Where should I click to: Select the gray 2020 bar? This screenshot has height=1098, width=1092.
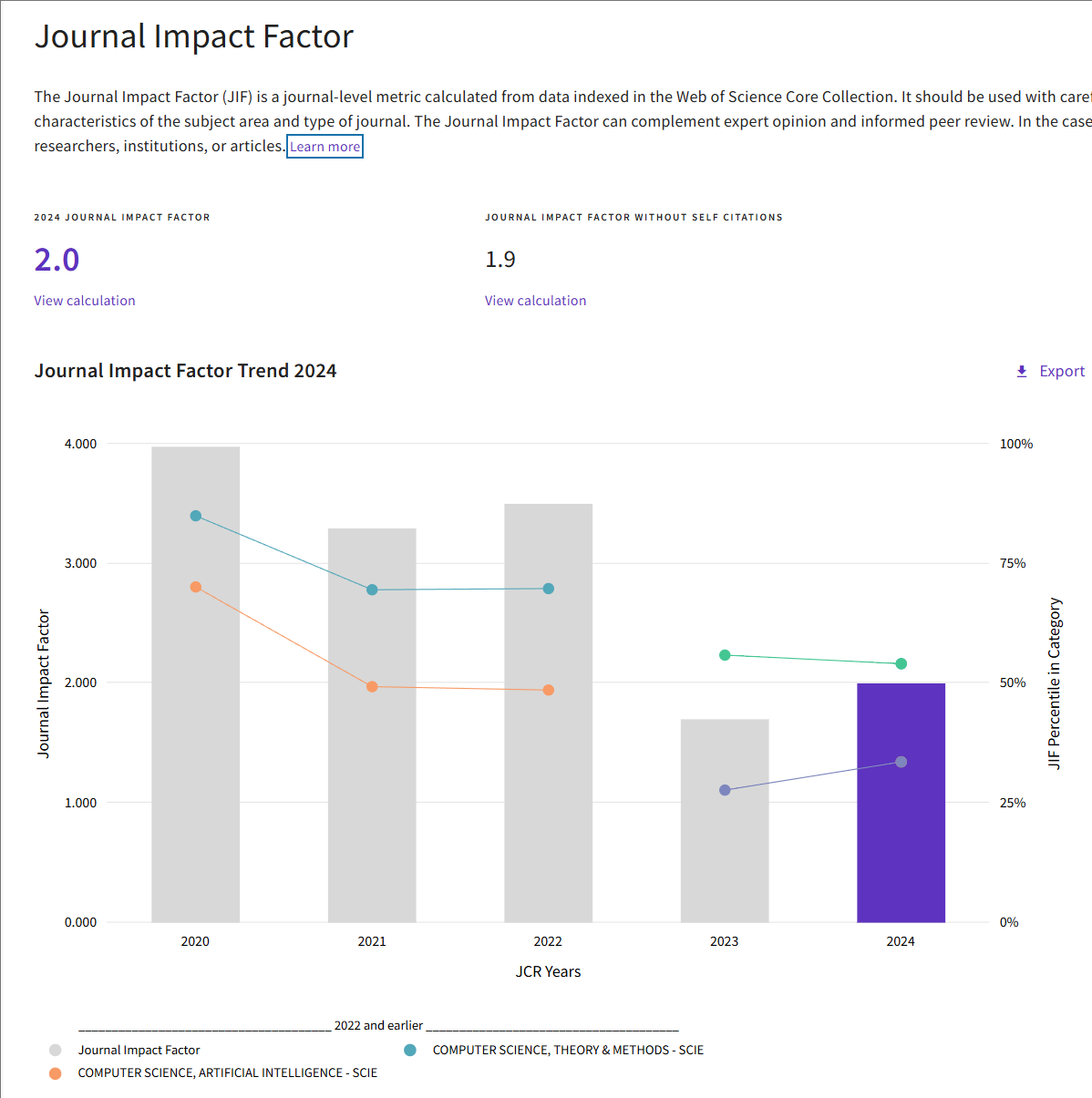tap(195, 684)
